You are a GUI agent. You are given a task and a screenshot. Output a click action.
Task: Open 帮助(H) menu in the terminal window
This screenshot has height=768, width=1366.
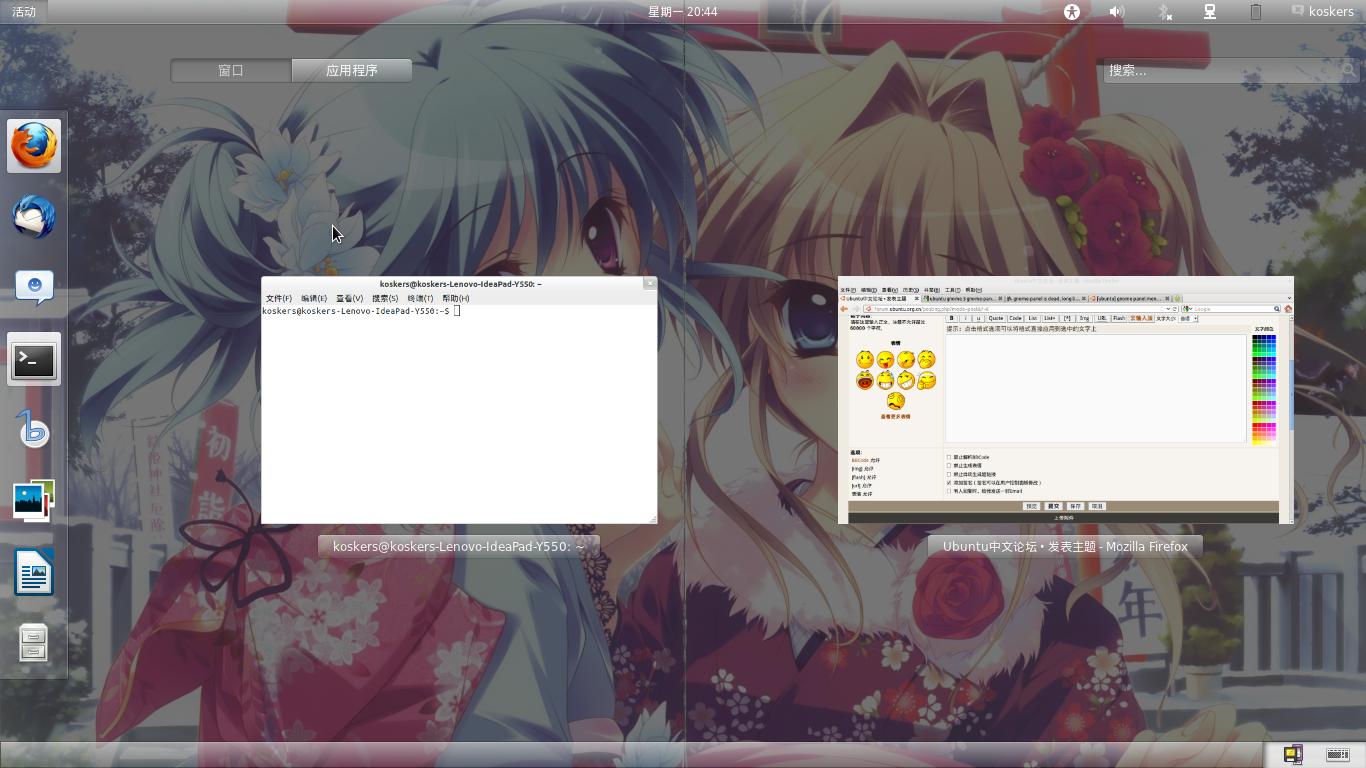pos(456,298)
